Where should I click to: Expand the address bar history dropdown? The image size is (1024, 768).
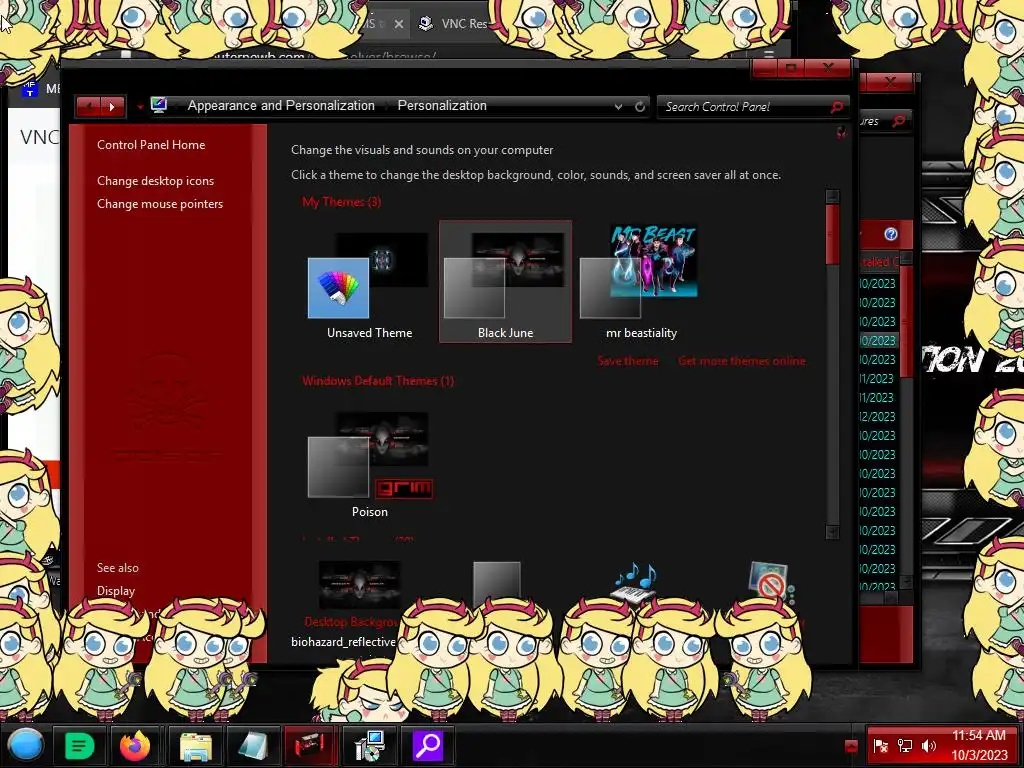[x=618, y=106]
